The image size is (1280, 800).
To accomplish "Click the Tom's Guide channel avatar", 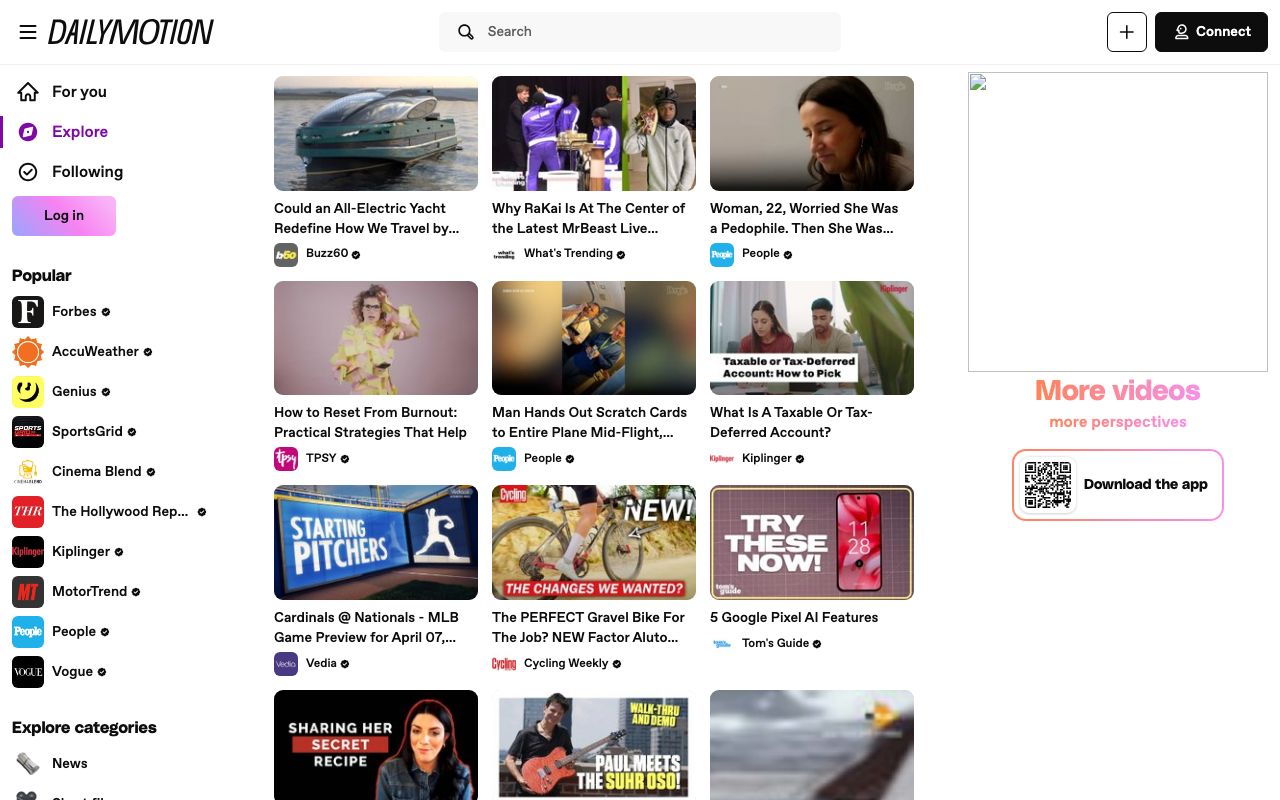I will [722, 644].
